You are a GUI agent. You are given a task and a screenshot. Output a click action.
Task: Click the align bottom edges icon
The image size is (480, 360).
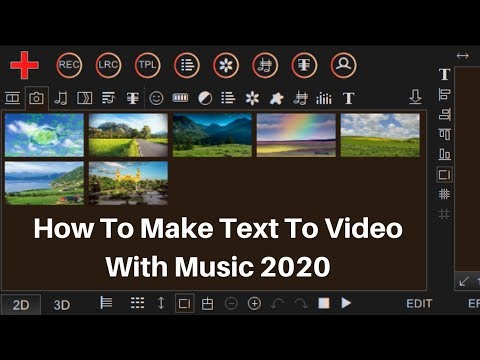pos(445,154)
